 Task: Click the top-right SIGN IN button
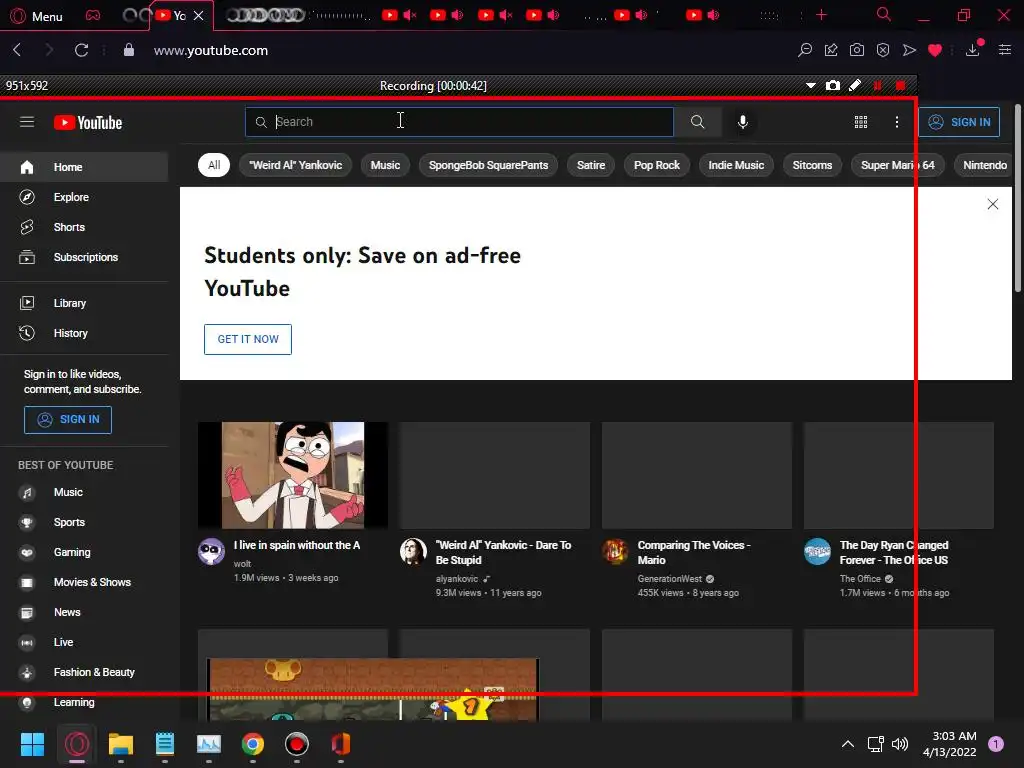point(959,121)
